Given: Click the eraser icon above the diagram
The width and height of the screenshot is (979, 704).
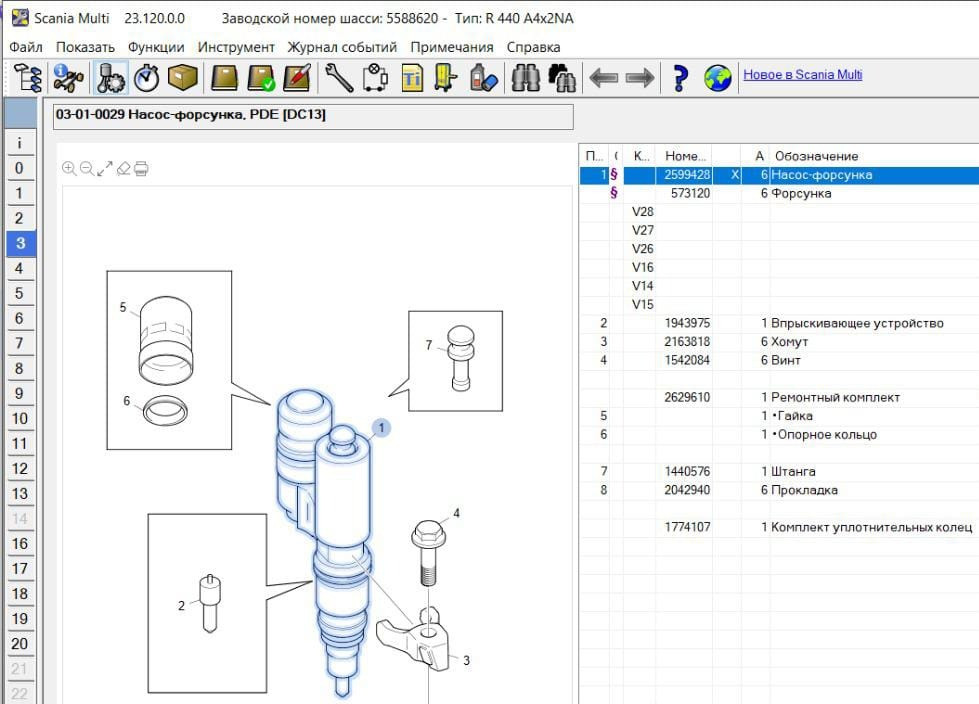Looking at the screenshot, I should tap(124, 169).
